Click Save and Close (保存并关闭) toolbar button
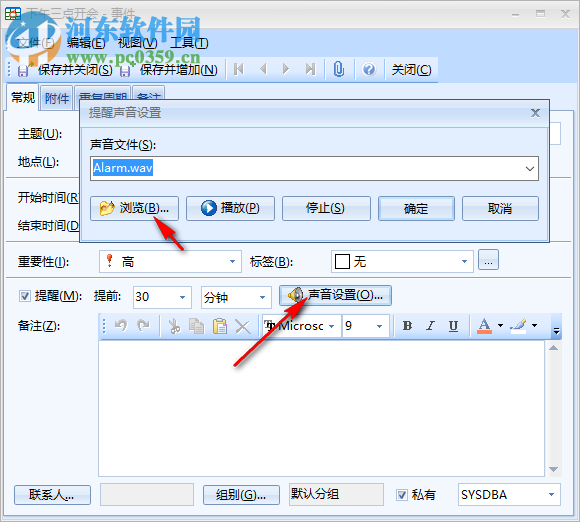Image resolution: width=580 pixels, height=522 pixels. tap(65, 70)
